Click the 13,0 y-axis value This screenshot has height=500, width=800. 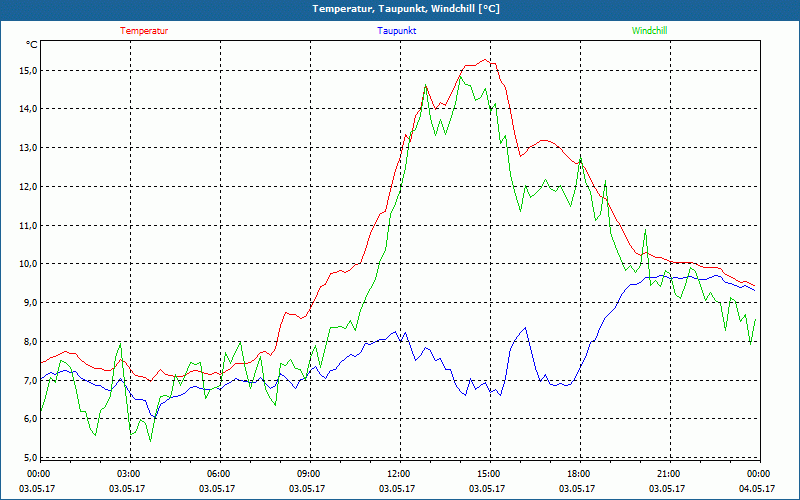[x=29, y=147]
